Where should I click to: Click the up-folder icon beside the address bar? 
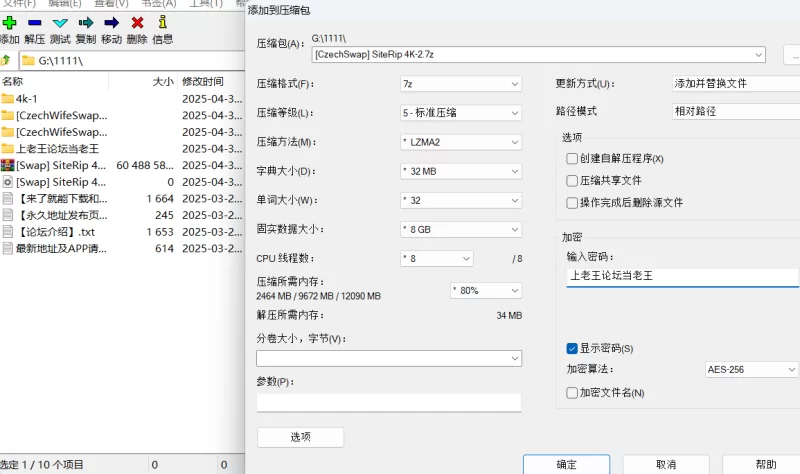(x=6, y=61)
